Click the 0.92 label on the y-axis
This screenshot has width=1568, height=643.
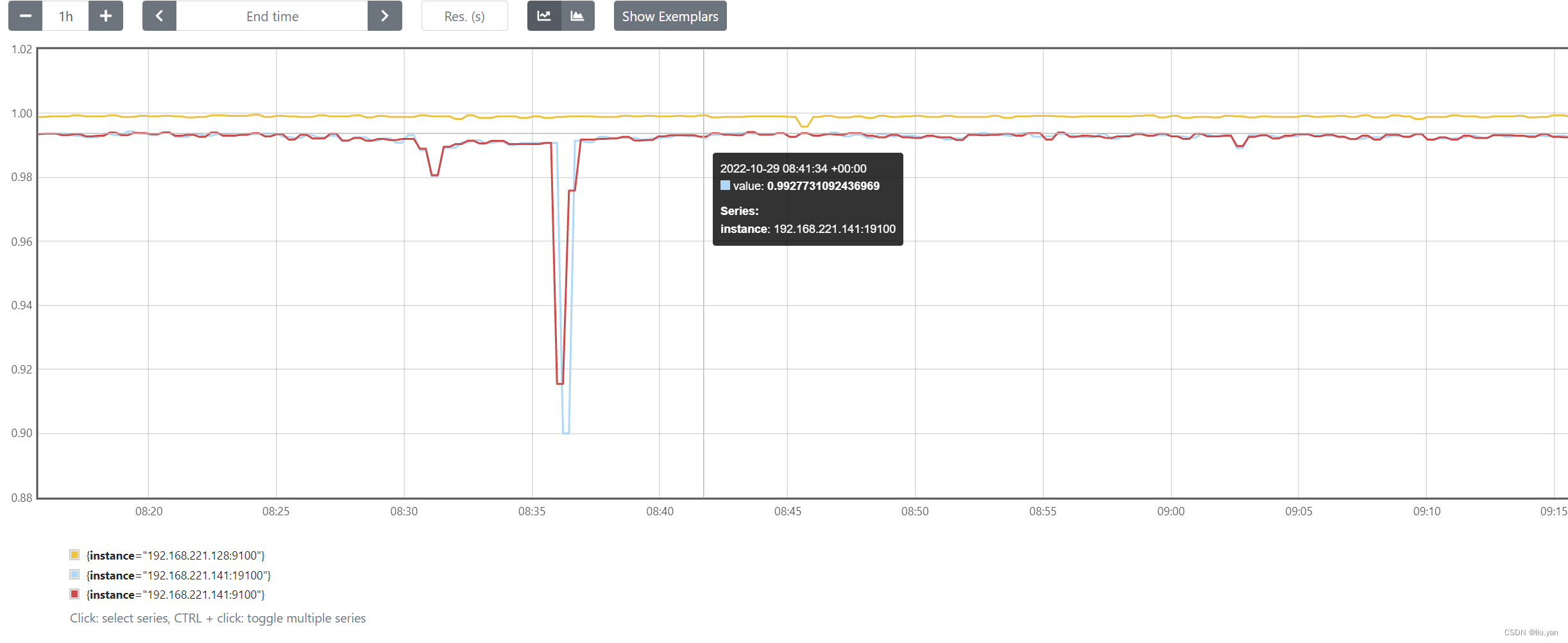[x=22, y=370]
